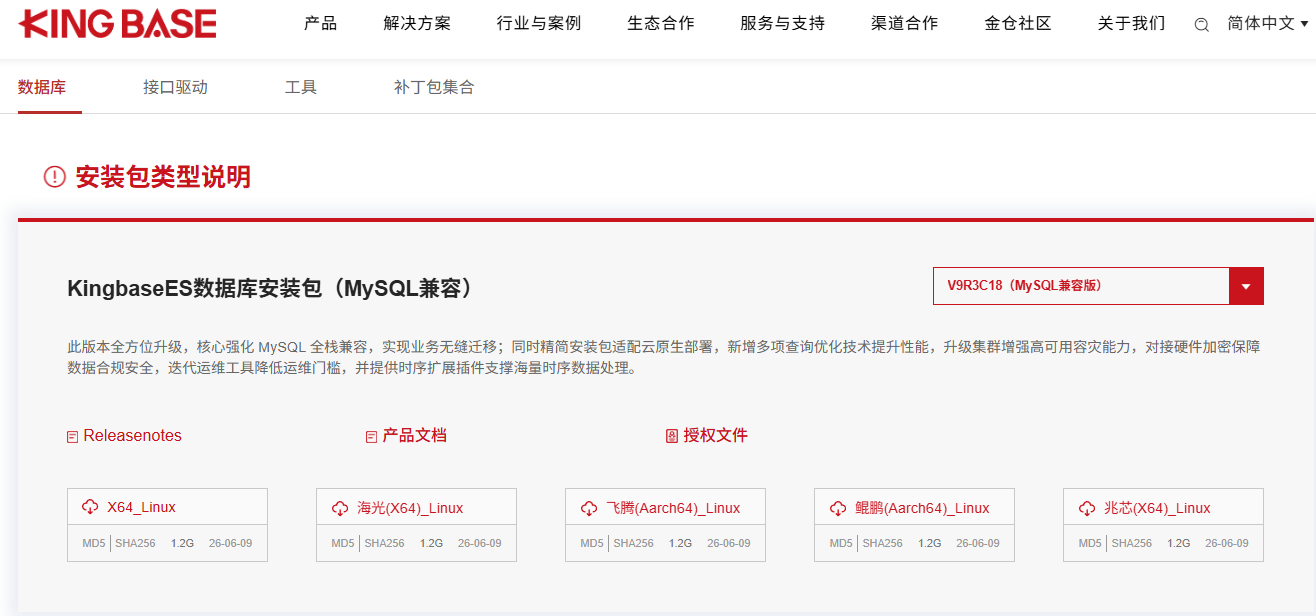Switch to the 接口驱动 tab

tap(175, 87)
